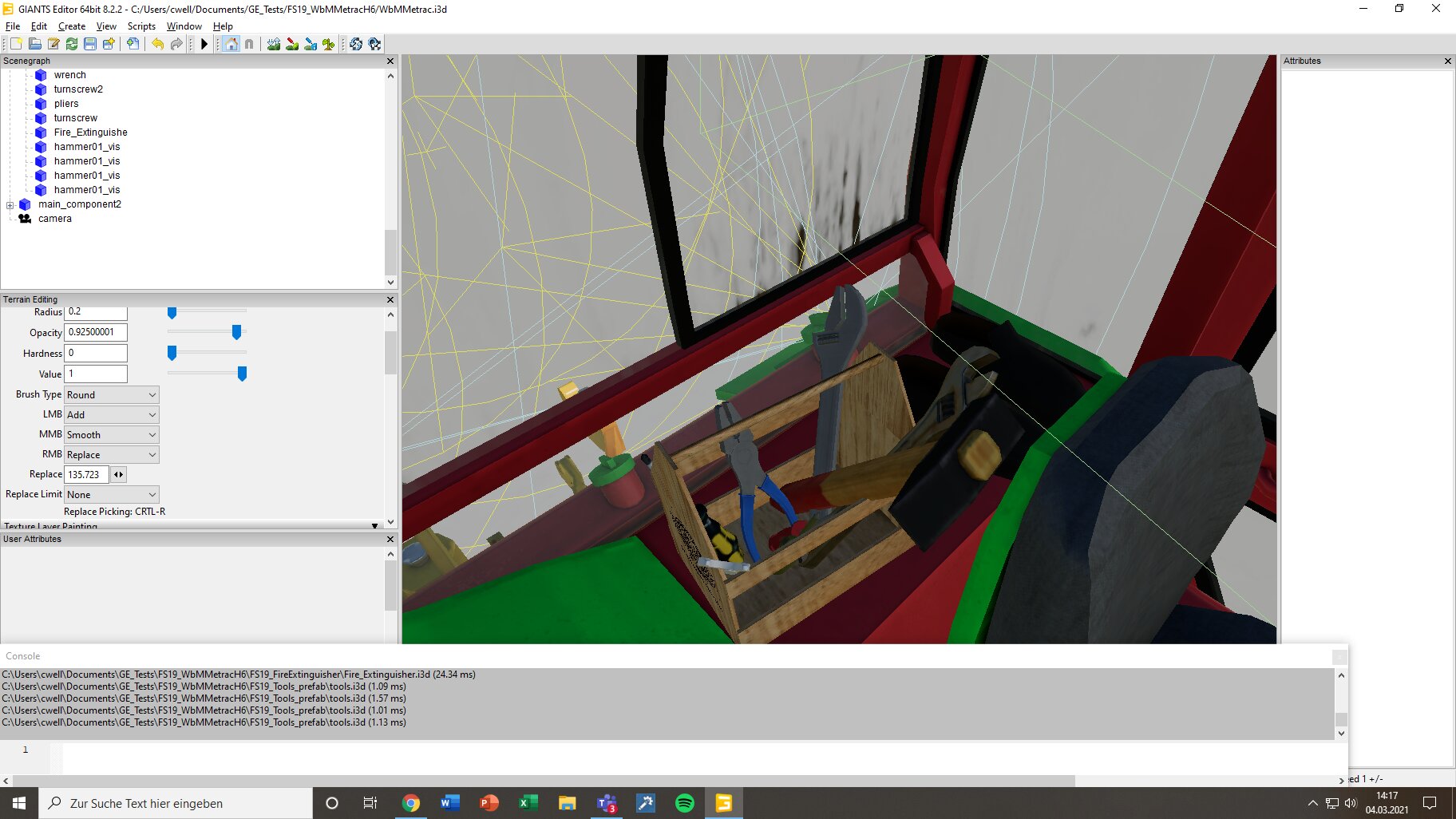
Task: Open the Create menu
Action: tap(71, 26)
